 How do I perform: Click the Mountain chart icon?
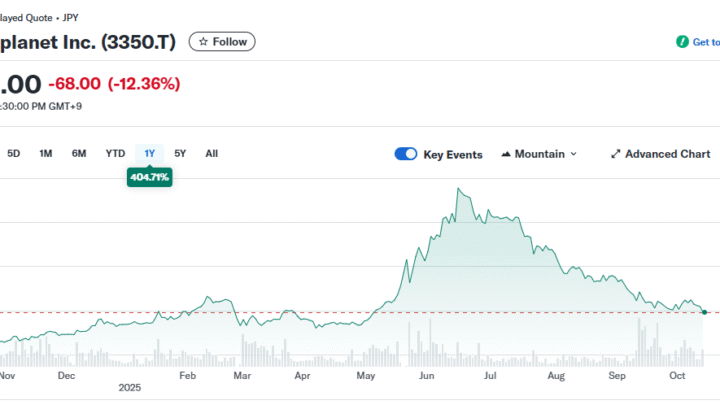506,154
